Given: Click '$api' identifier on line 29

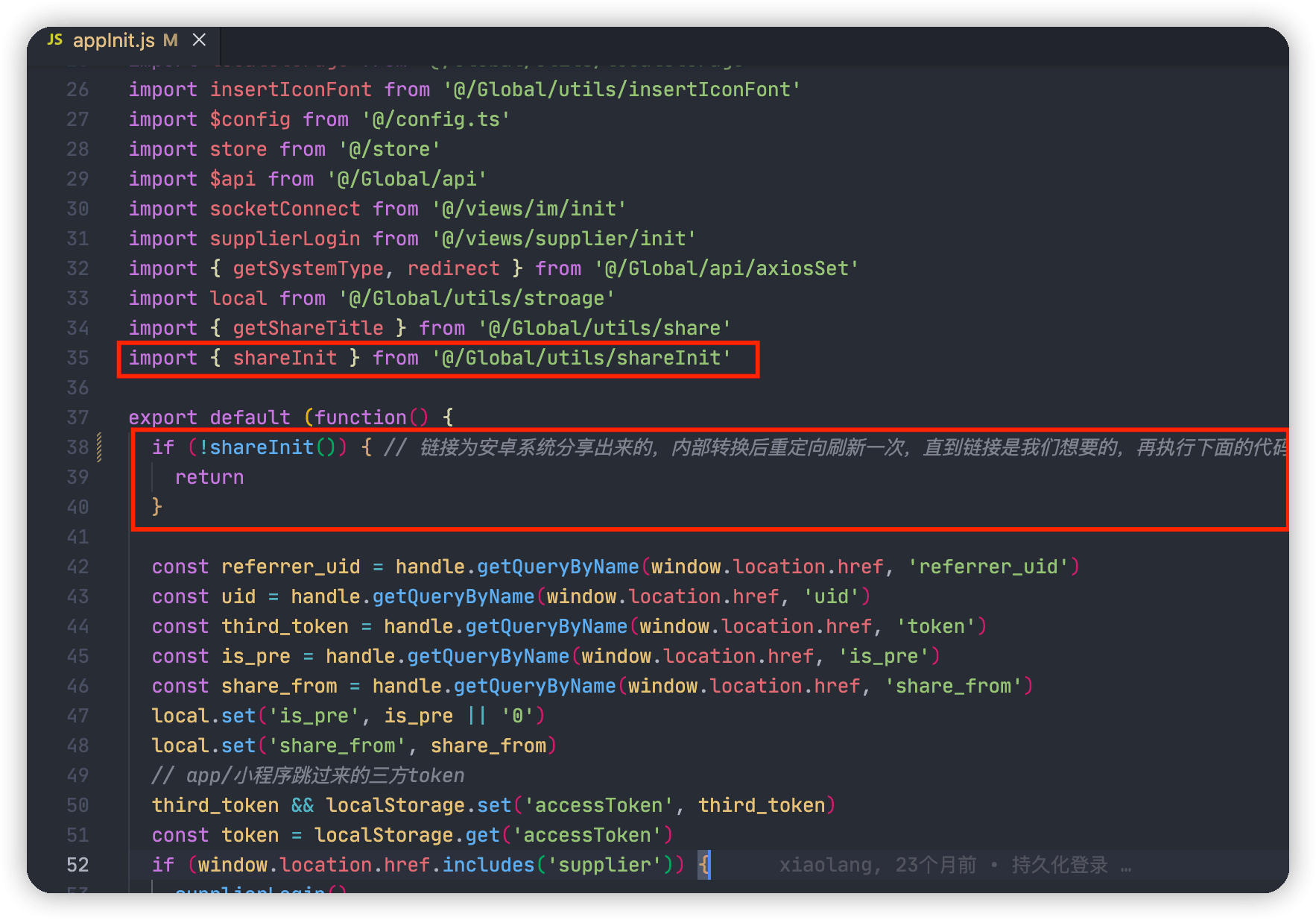Looking at the screenshot, I should 233,179.
